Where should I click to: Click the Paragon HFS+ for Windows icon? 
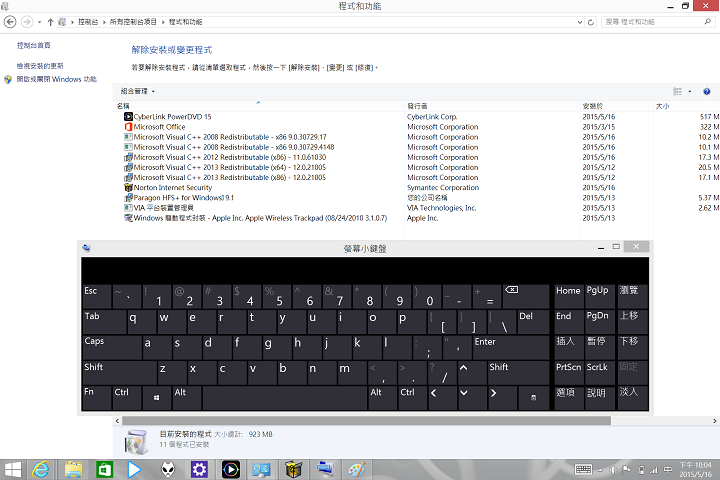point(128,198)
